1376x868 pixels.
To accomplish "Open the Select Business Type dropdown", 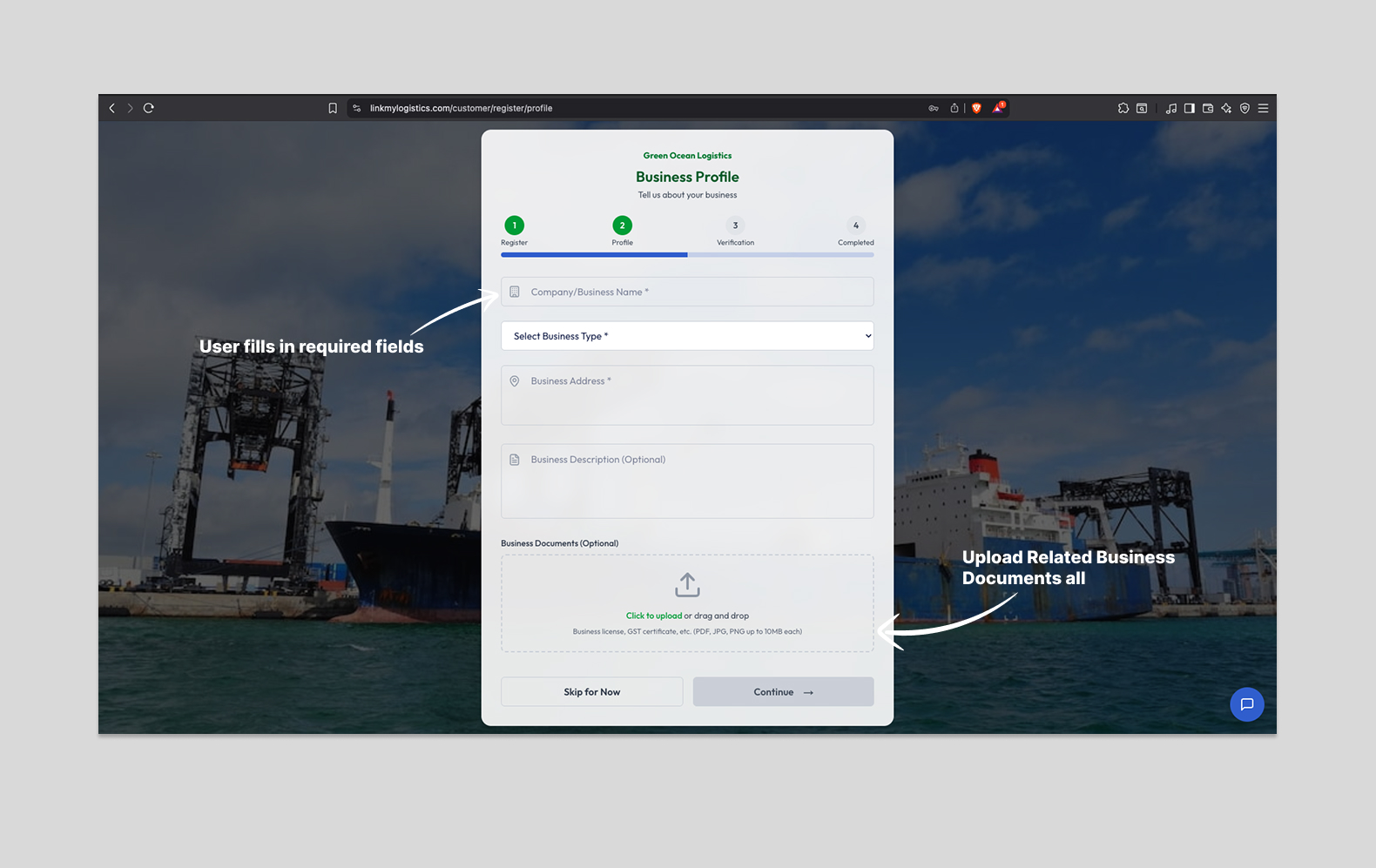I will point(687,336).
